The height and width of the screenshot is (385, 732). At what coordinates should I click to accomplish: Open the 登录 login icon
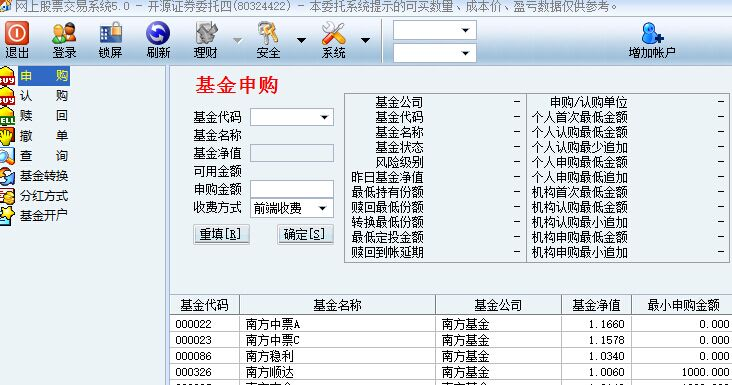pyautogui.click(x=64, y=33)
